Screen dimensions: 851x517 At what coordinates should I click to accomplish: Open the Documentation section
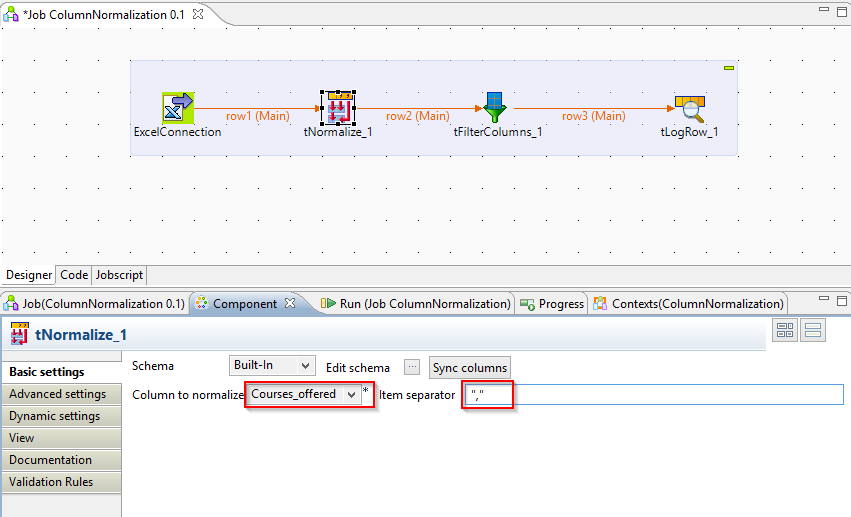(61, 460)
